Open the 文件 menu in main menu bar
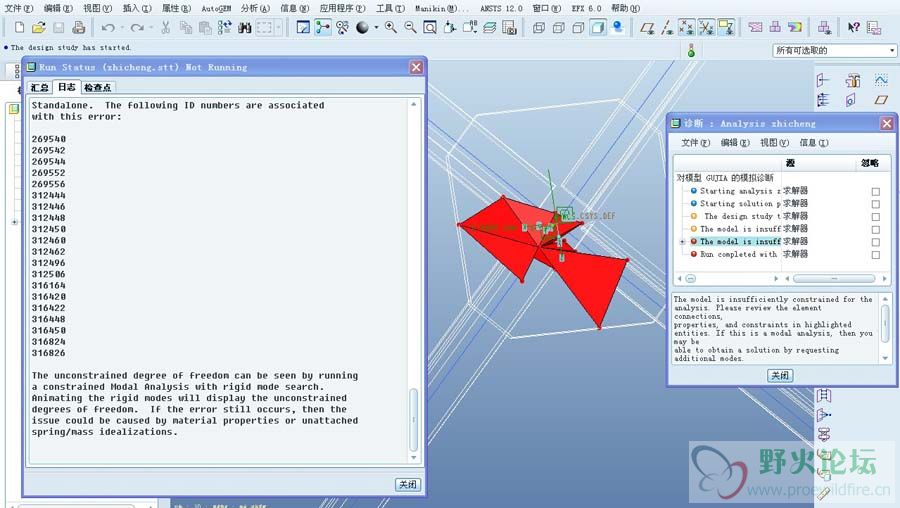The image size is (900, 508). (19, 8)
